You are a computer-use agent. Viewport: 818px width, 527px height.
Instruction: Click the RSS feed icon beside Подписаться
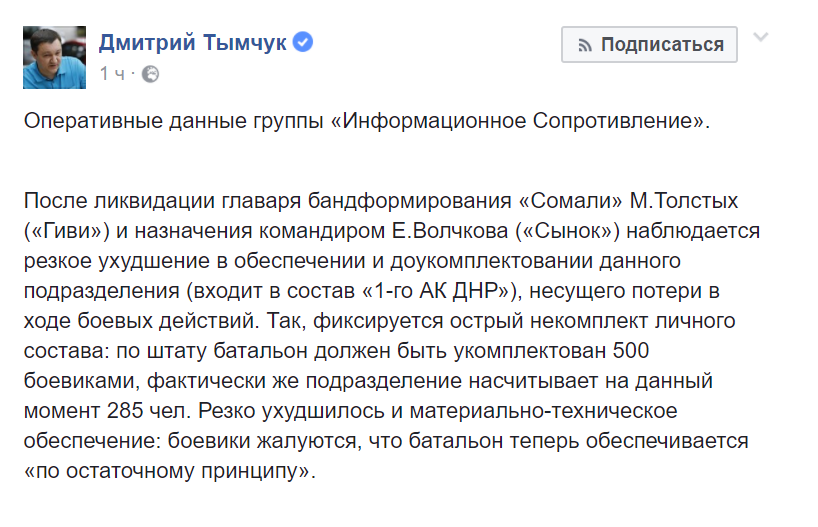585,45
